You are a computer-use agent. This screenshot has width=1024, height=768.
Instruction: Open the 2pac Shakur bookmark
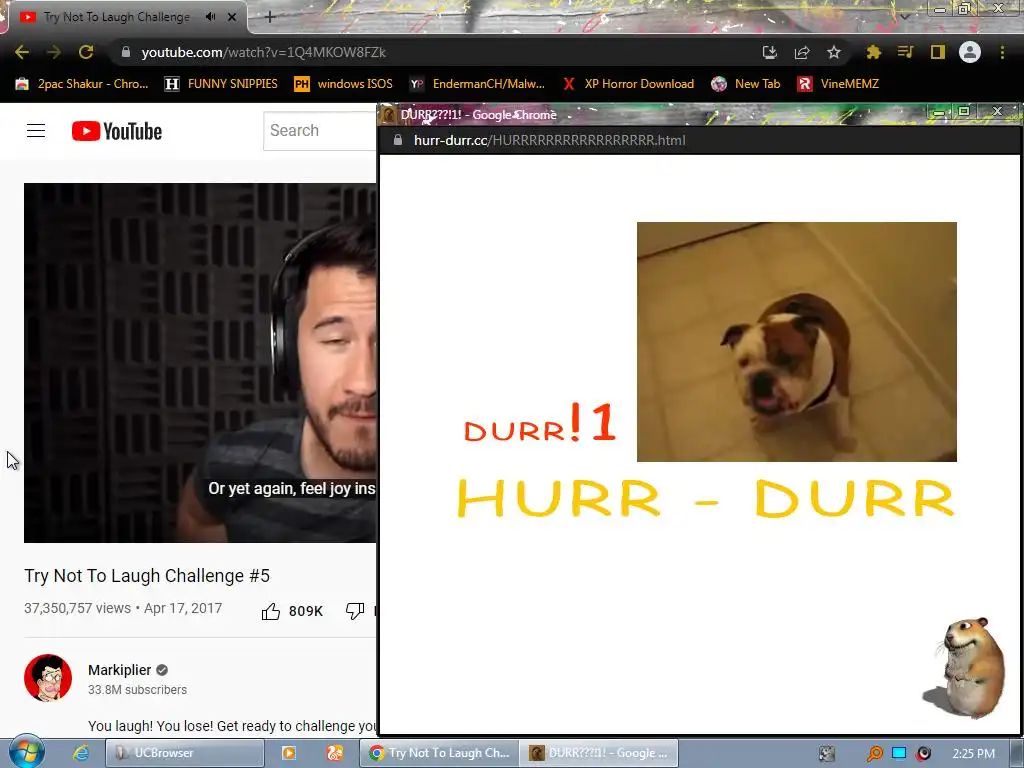(x=82, y=84)
